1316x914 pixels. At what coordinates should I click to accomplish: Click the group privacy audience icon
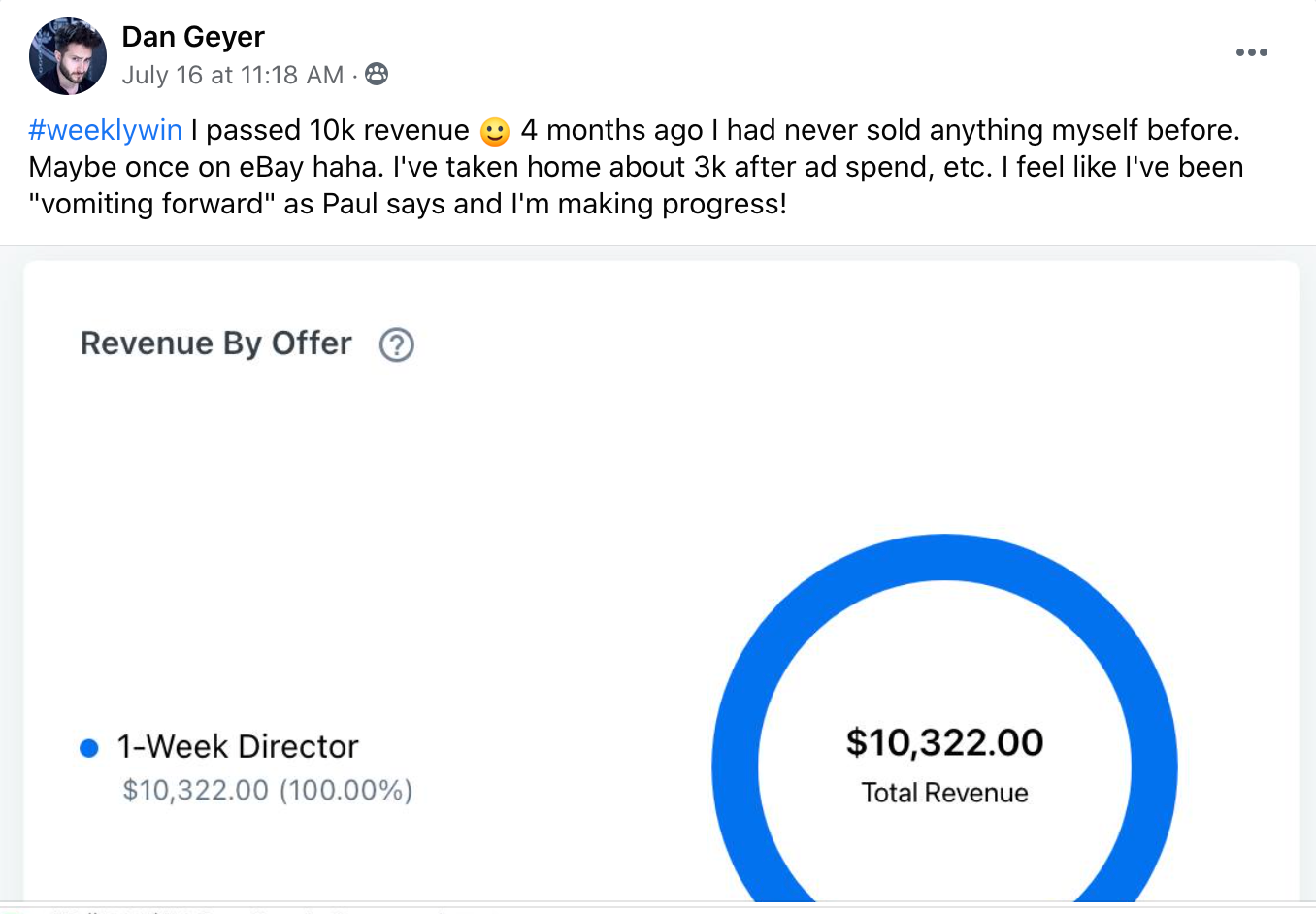(x=377, y=74)
